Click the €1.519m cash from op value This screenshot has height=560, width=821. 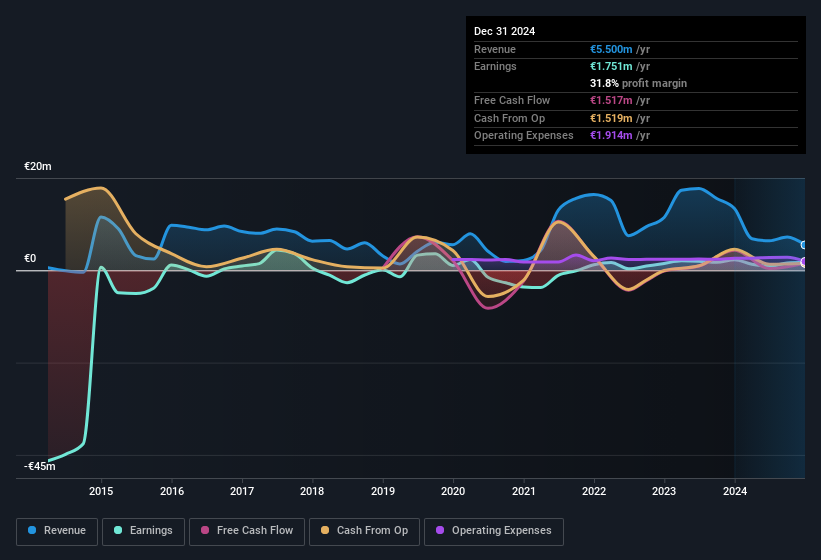pos(611,118)
